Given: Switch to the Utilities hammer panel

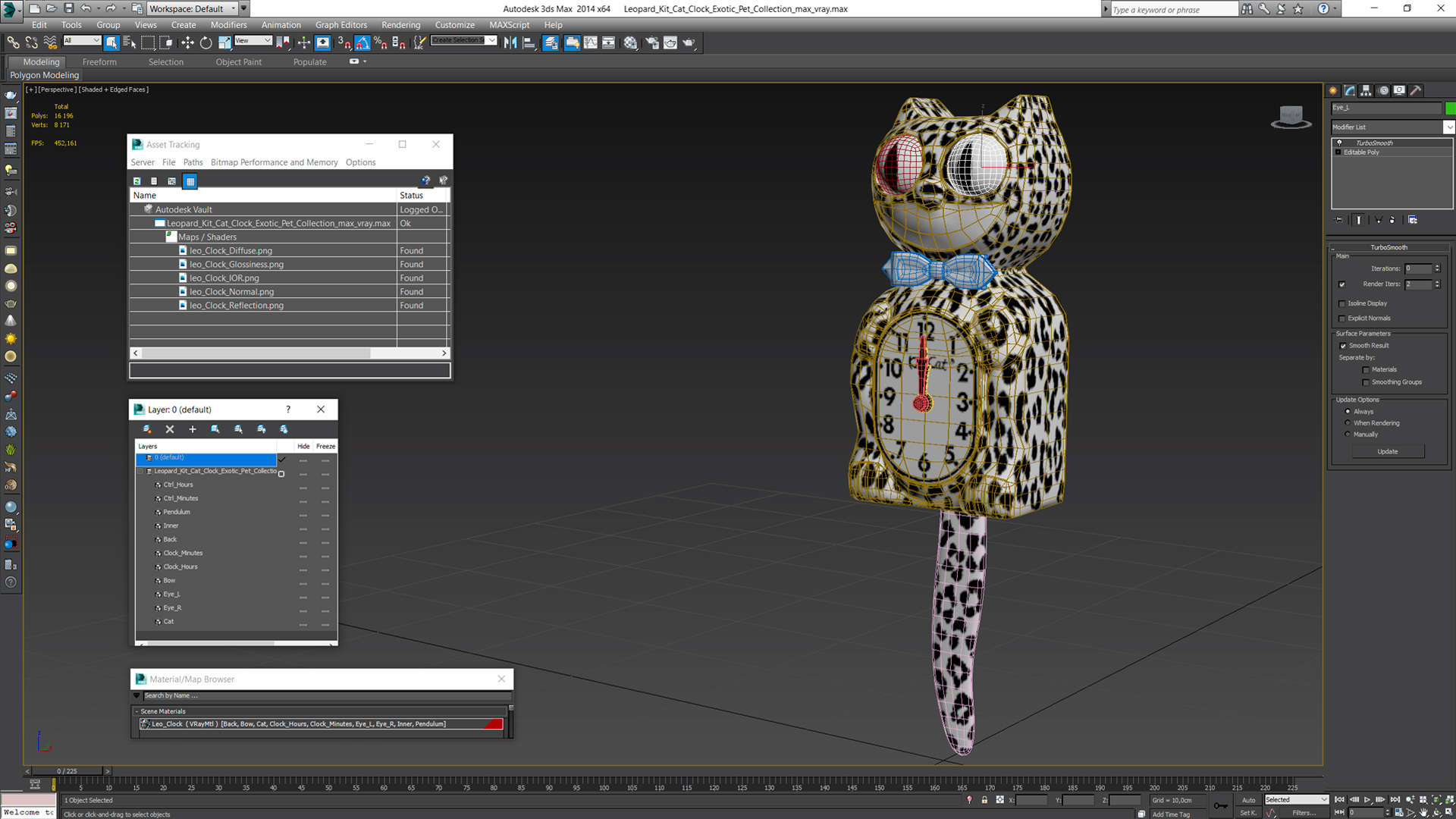Looking at the screenshot, I should pyautogui.click(x=1415, y=90).
